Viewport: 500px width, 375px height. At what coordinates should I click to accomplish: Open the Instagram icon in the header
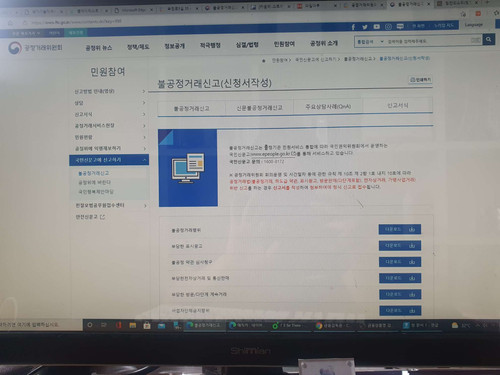388,27
